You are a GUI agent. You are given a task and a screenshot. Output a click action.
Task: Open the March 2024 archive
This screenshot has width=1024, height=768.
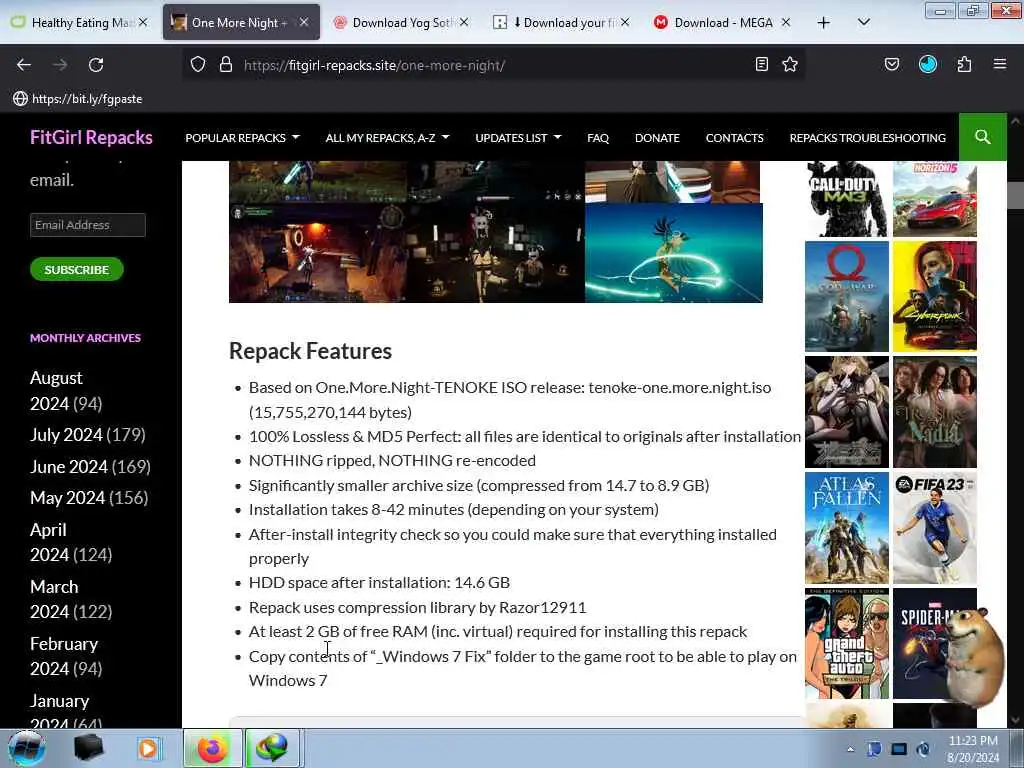coord(54,599)
